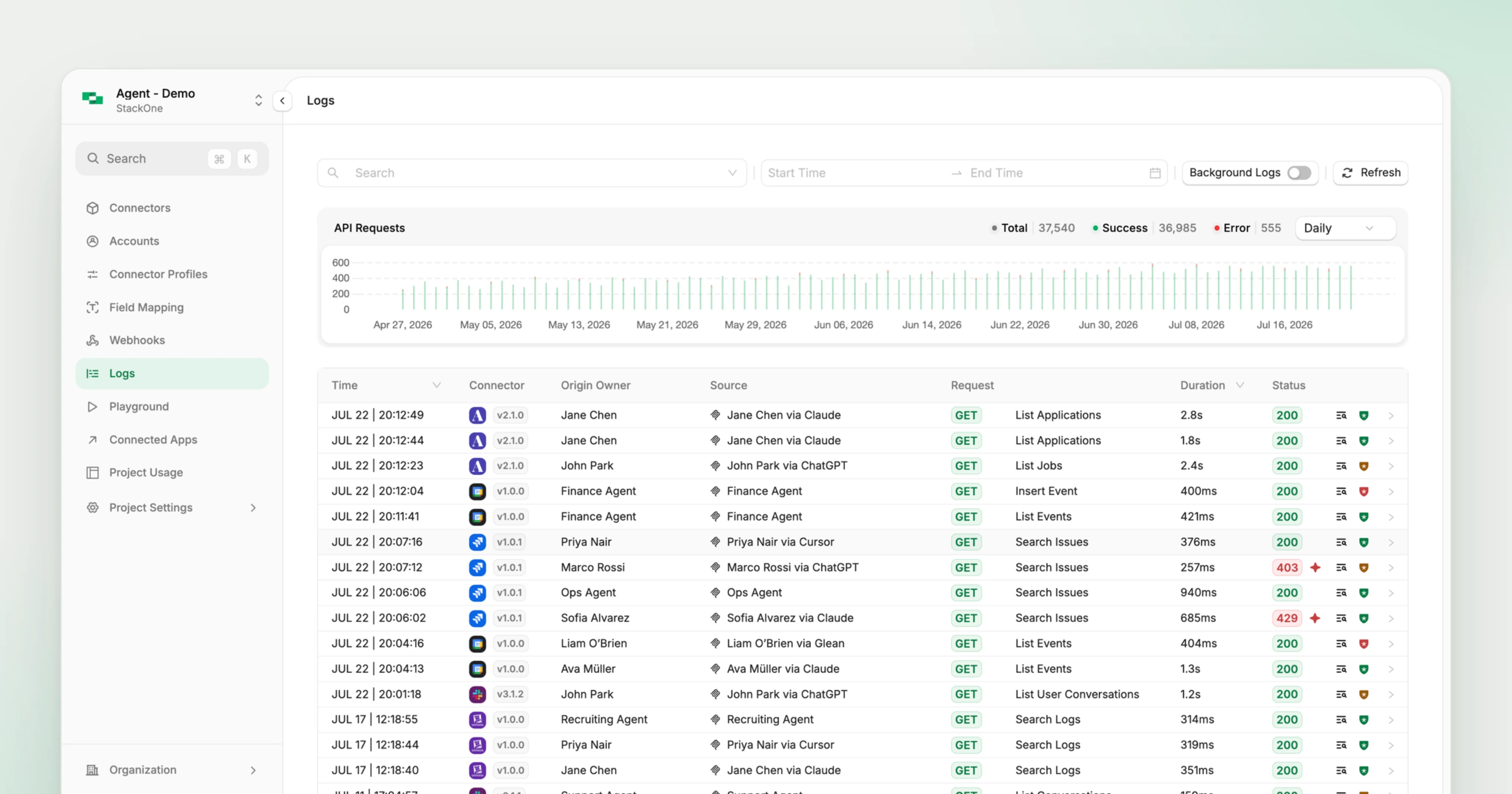
Task: Expand the Organization menu
Action: coord(253,770)
